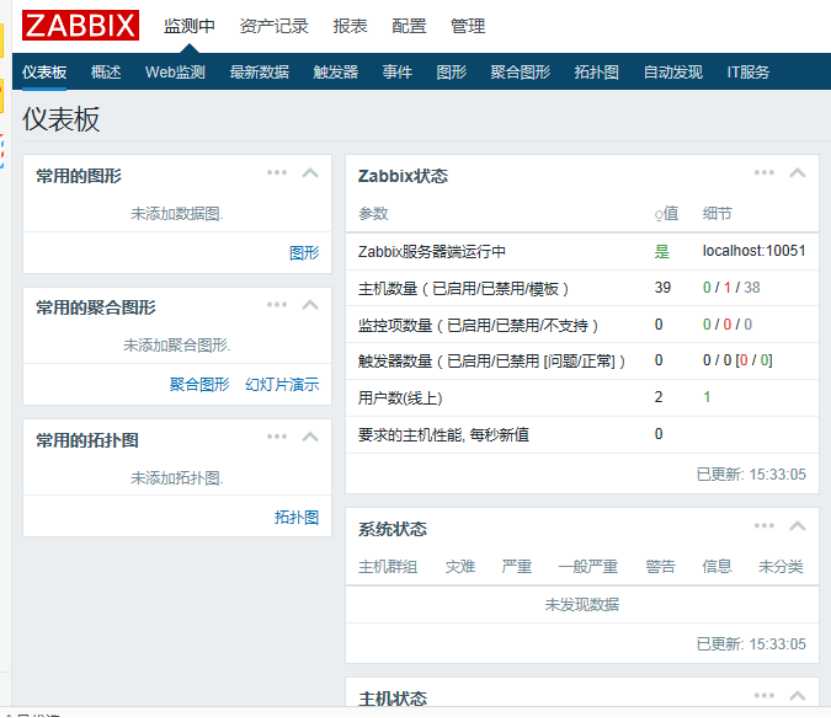Click the 监控项数量 row label

tap(478, 325)
